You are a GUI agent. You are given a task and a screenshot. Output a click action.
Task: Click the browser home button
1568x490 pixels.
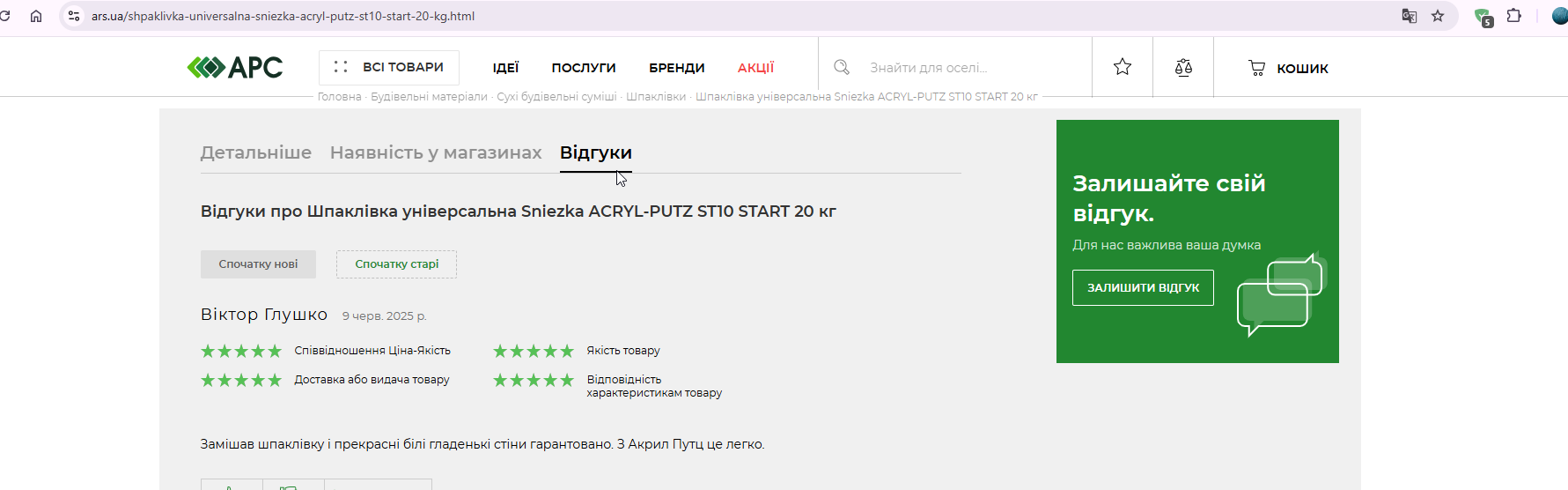click(36, 16)
